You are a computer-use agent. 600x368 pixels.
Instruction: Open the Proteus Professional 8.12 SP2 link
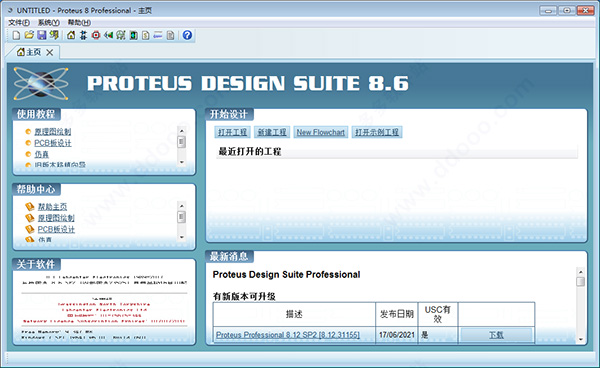click(288, 335)
